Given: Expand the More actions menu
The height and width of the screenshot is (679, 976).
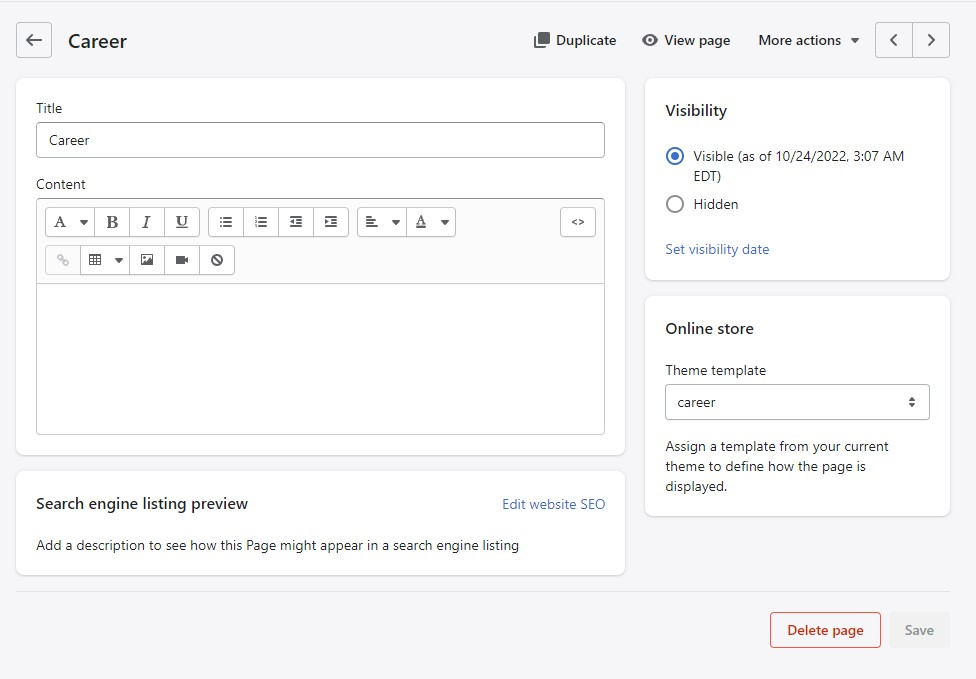Looking at the screenshot, I should tap(808, 40).
